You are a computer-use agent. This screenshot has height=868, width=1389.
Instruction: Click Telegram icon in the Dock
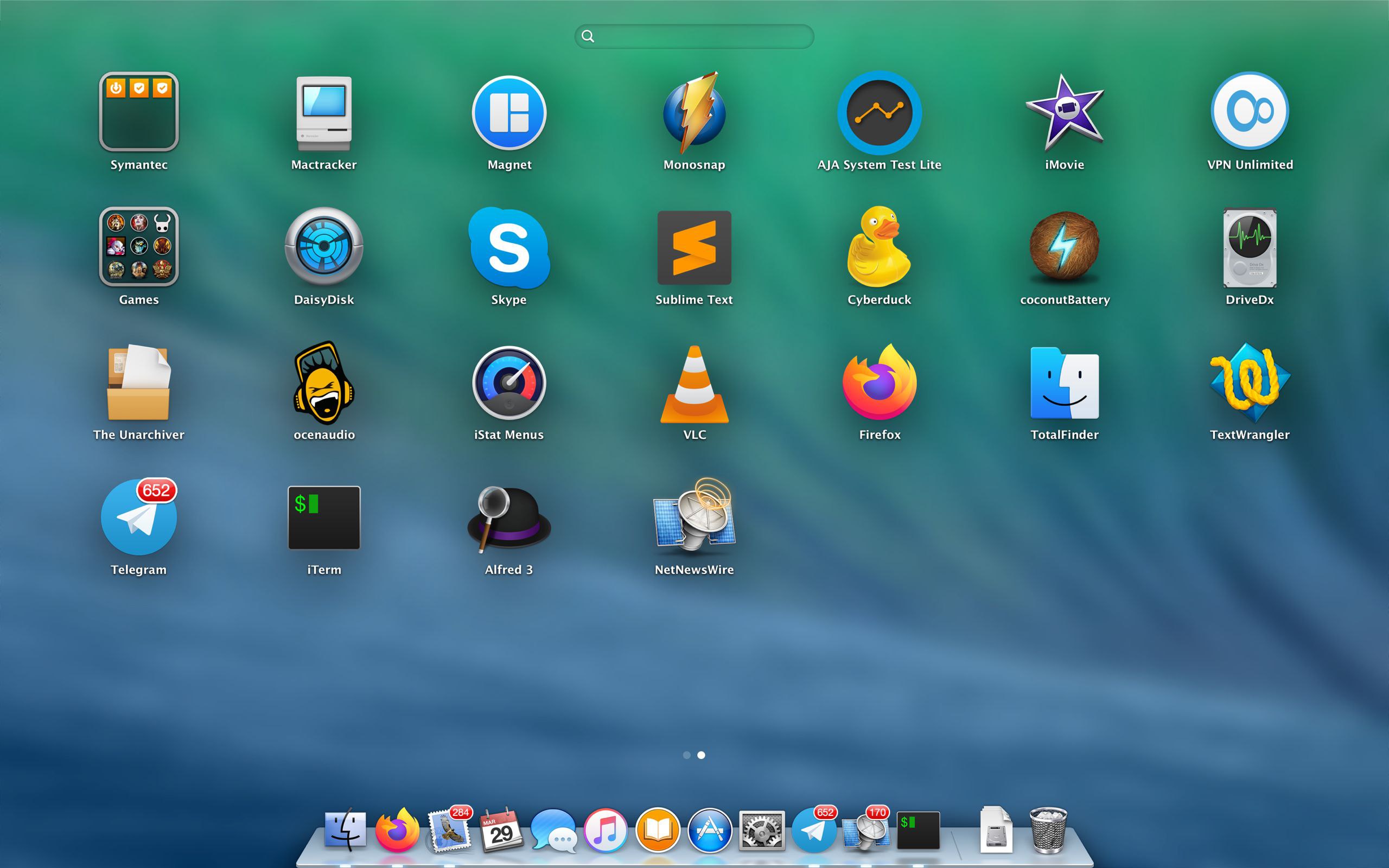[814, 829]
